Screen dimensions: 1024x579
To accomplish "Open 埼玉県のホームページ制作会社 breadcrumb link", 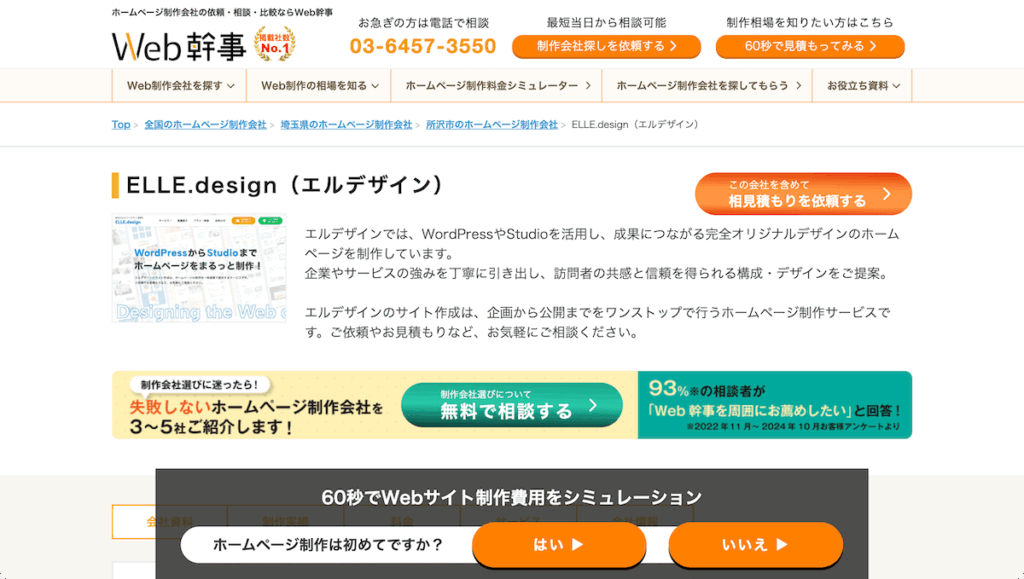I will 346,124.
